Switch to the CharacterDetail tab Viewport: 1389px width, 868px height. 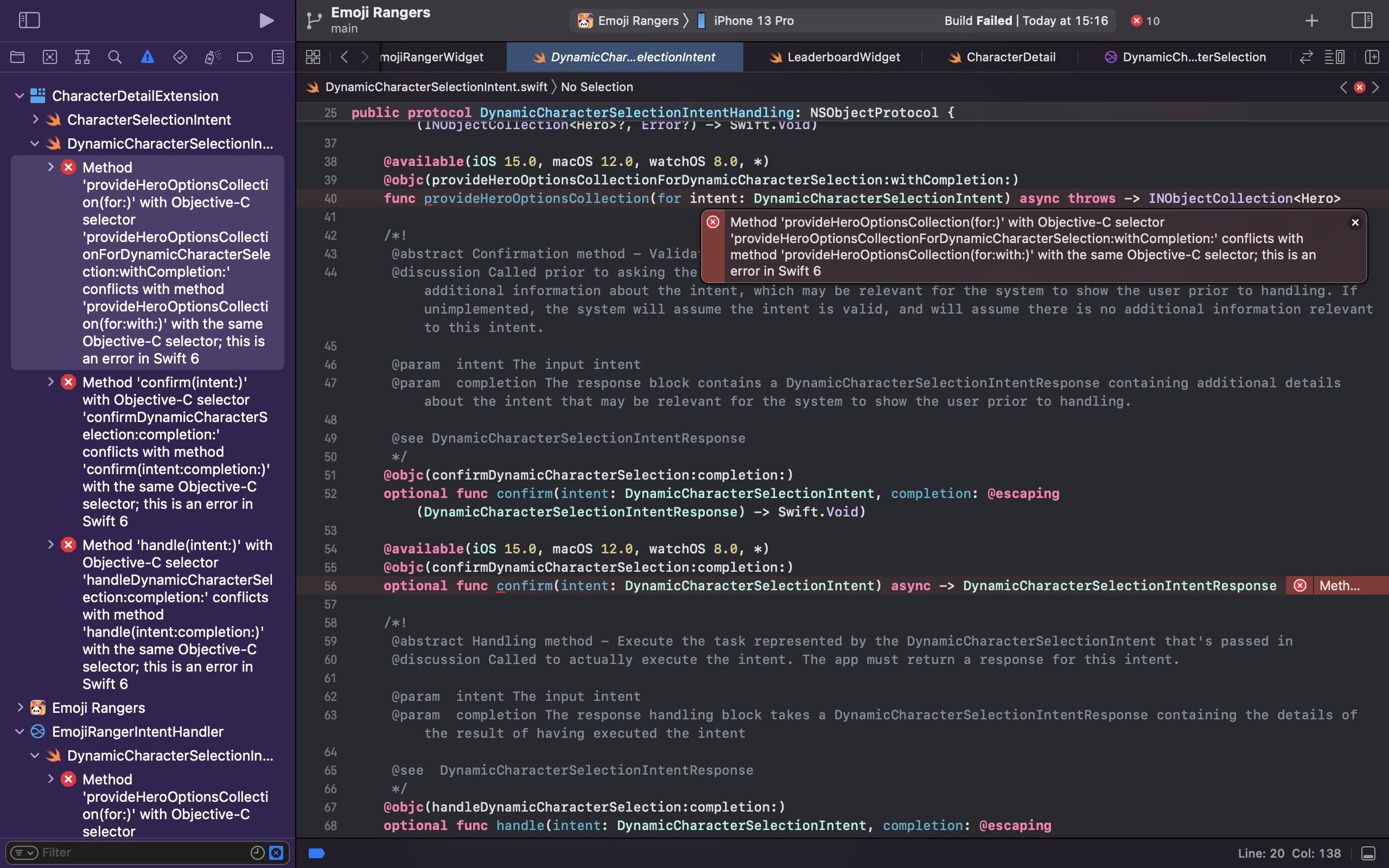pos(1010,57)
